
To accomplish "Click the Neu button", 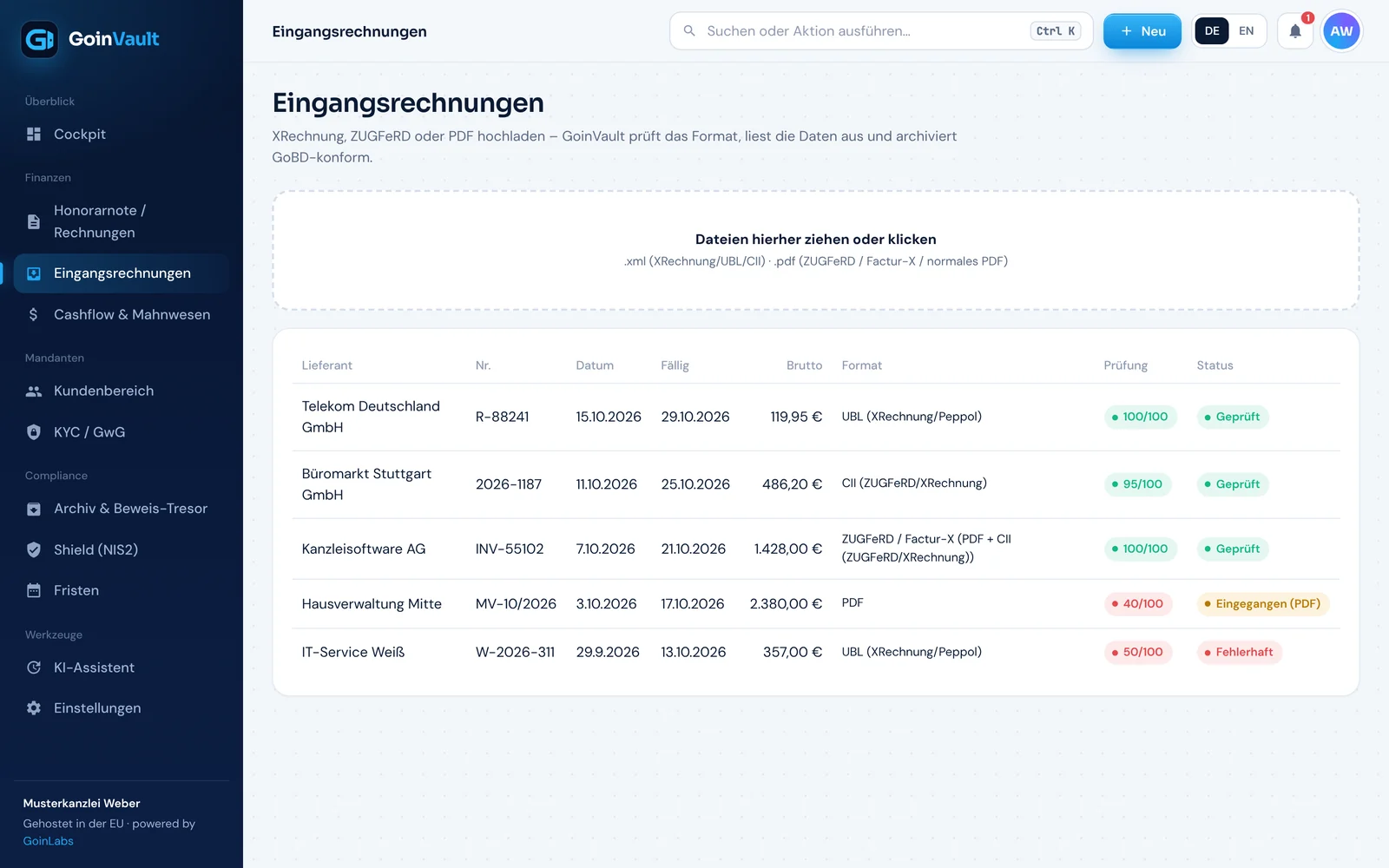I will [1142, 31].
